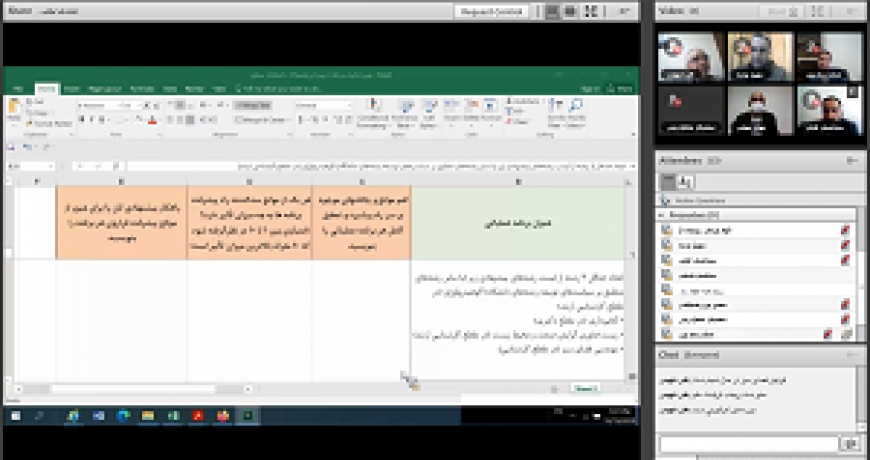Click top-left participant video thumbnail

pos(691,56)
